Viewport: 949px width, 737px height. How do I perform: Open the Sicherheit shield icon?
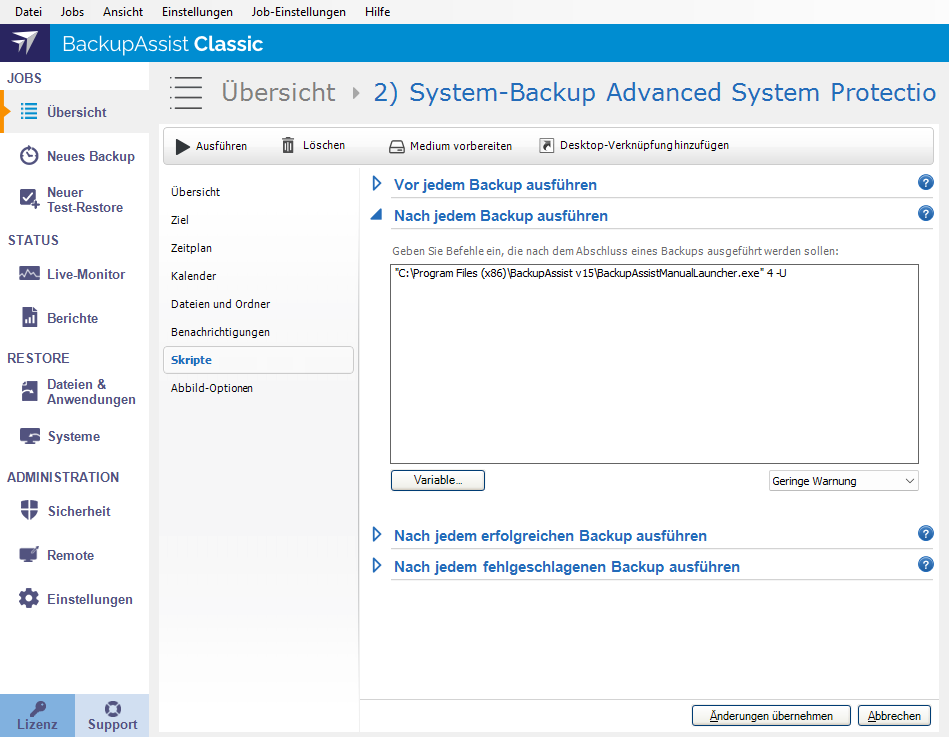[29, 511]
